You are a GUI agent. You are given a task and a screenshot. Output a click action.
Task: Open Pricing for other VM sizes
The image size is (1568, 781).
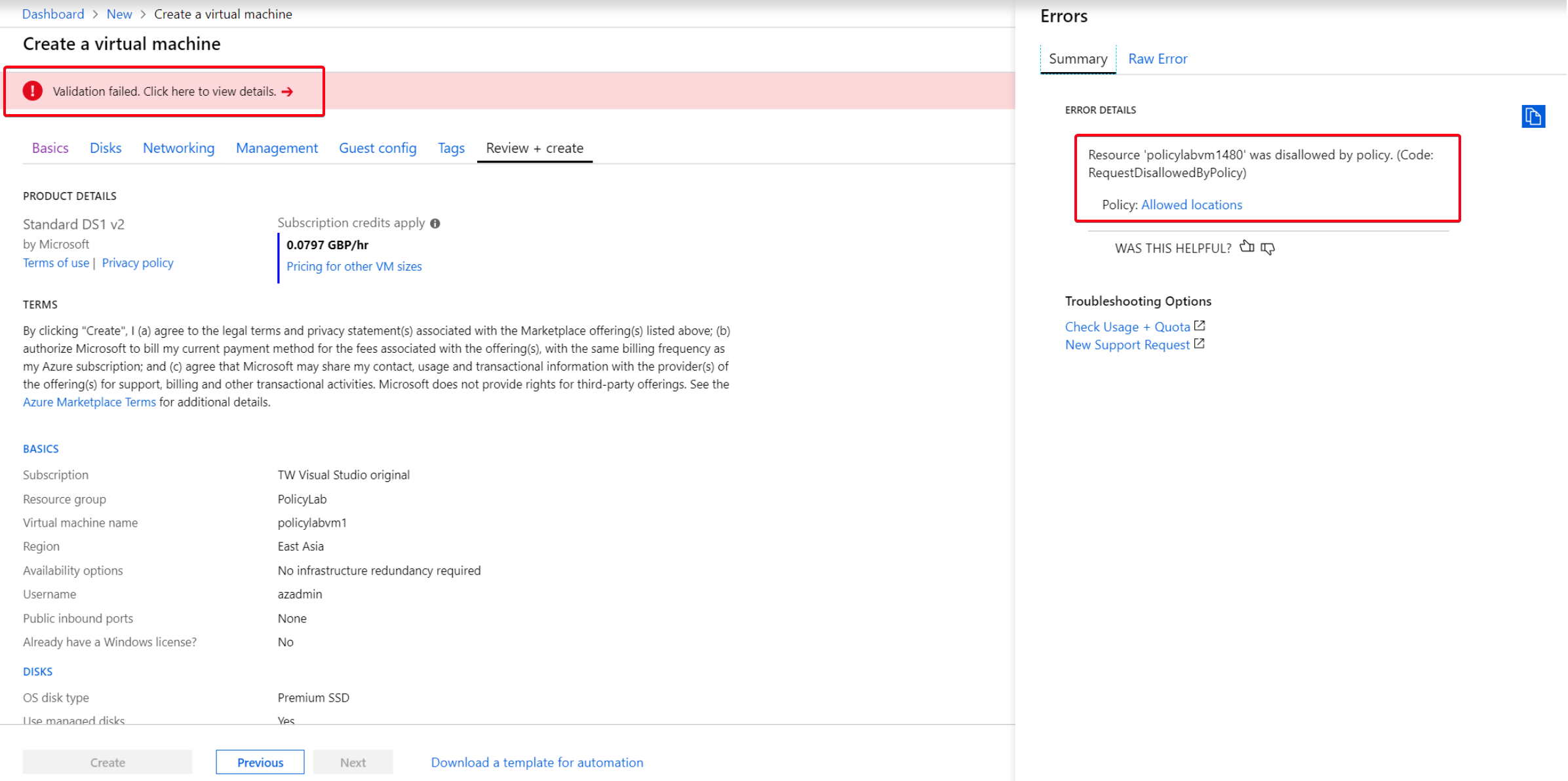pos(354,266)
